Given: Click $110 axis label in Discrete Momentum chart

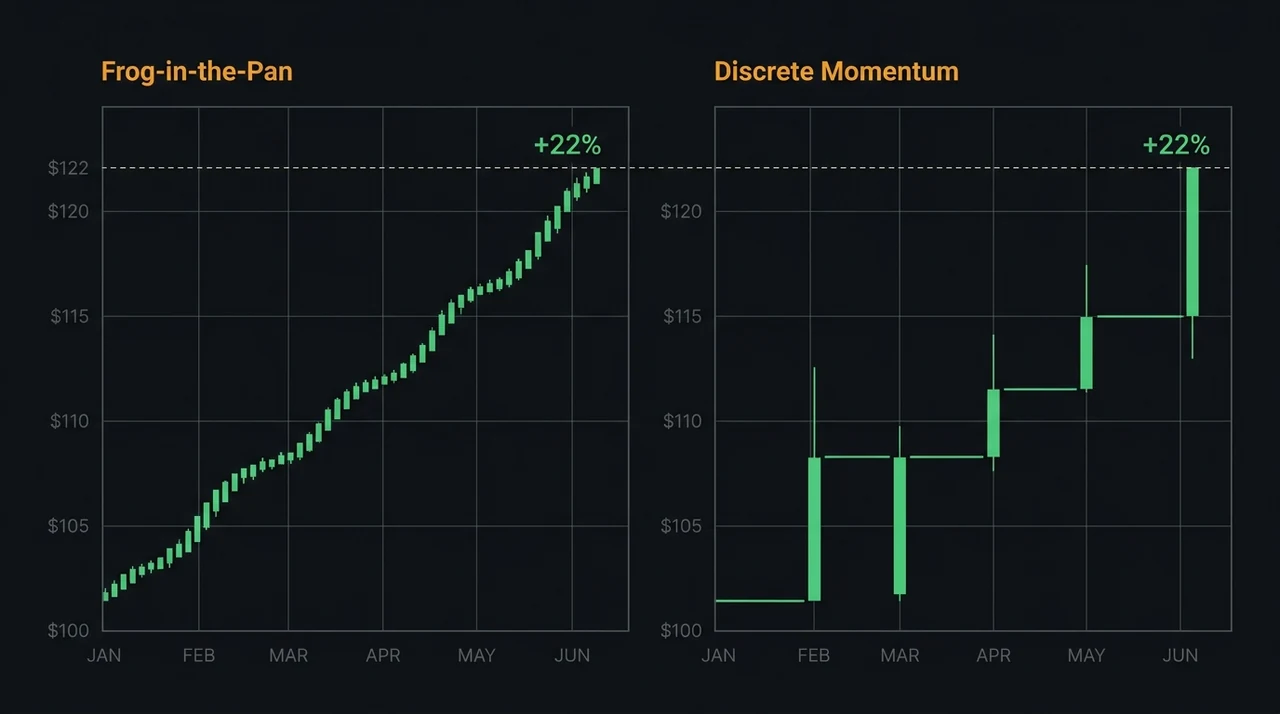Looking at the screenshot, I should [x=683, y=421].
